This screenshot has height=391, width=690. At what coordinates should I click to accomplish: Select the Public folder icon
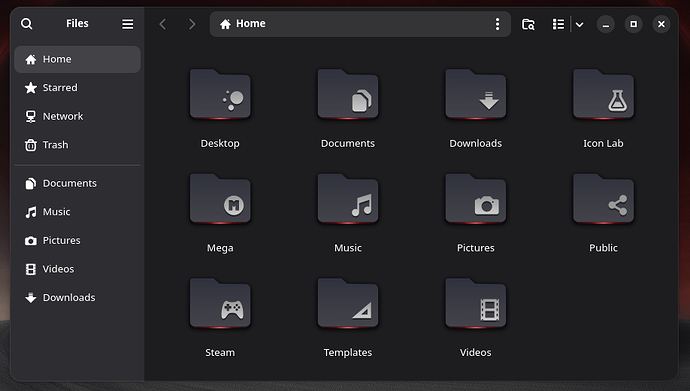coord(603,199)
